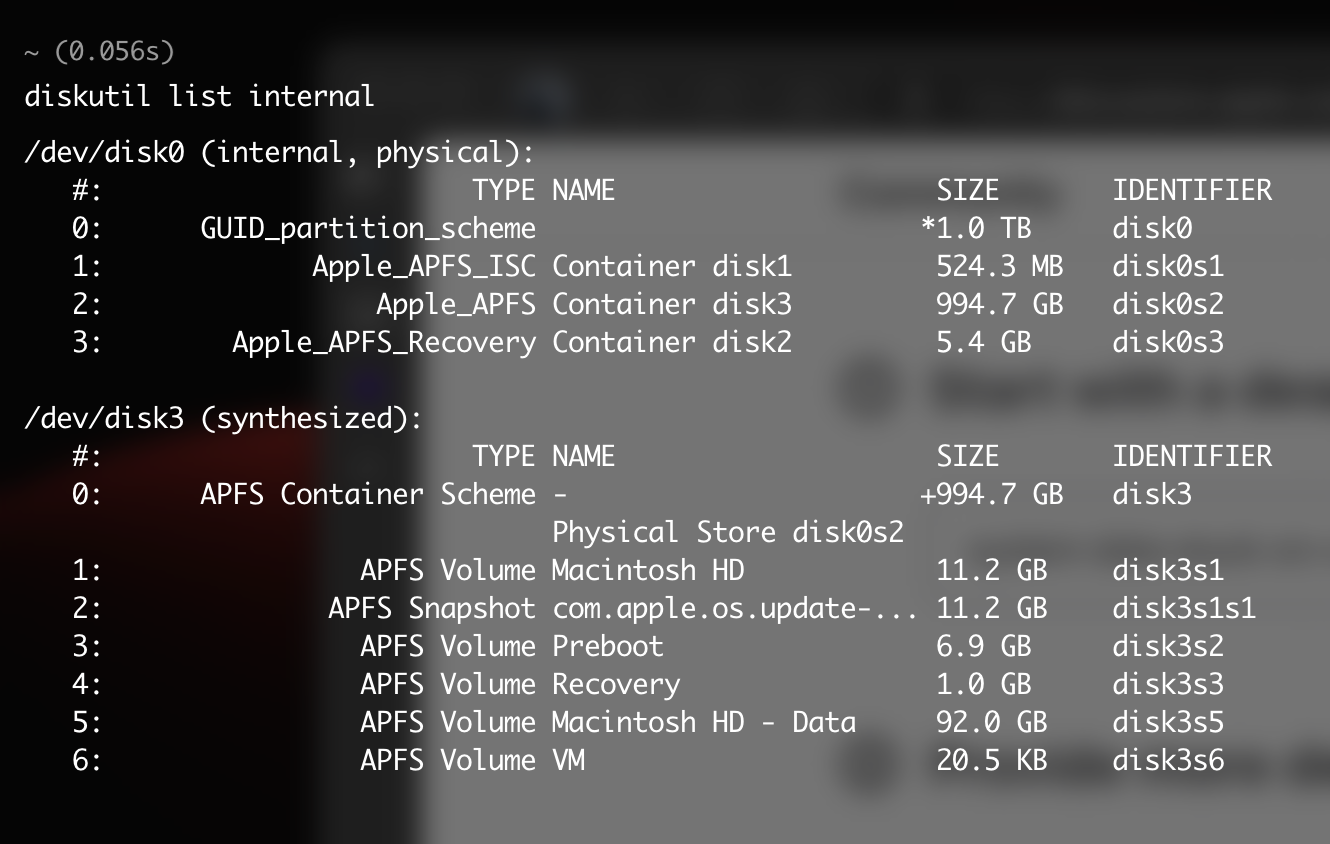Click the 524.3 MB size value
This screenshot has height=844, width=1330.
[x=1000, y=267]
